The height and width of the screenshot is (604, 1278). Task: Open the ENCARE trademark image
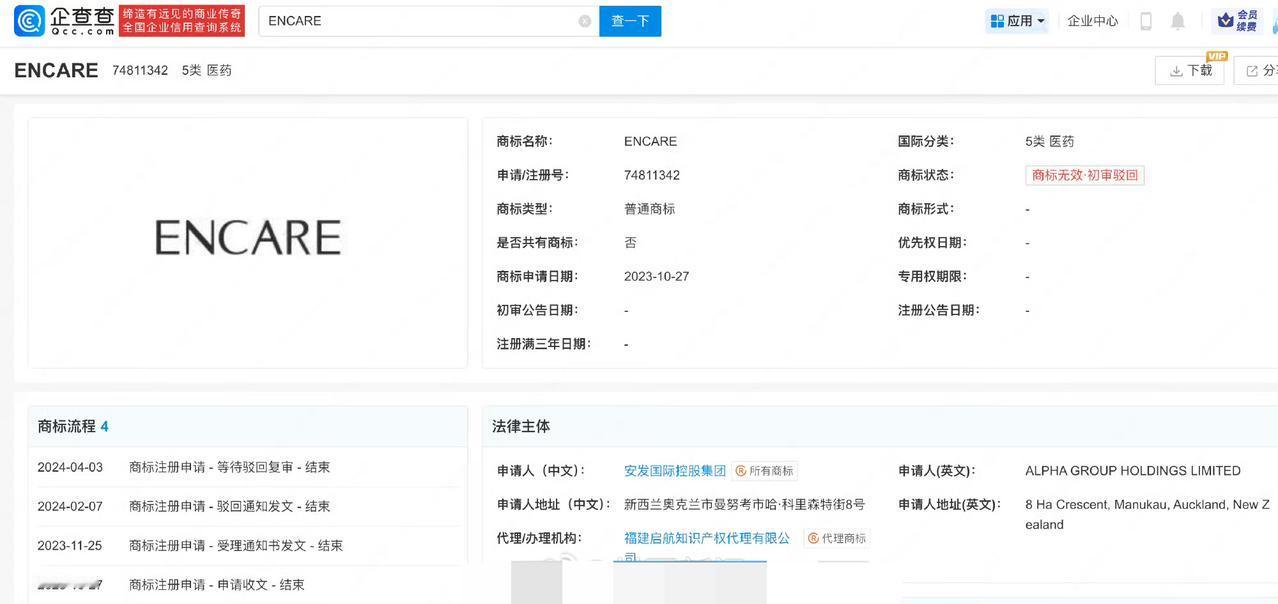pos(247,238)
